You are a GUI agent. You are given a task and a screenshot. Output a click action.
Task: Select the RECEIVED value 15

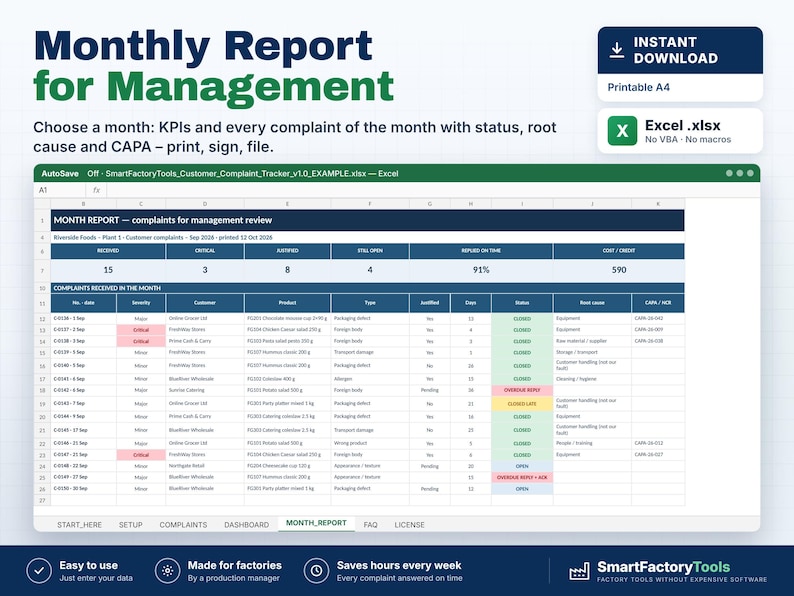108,270
